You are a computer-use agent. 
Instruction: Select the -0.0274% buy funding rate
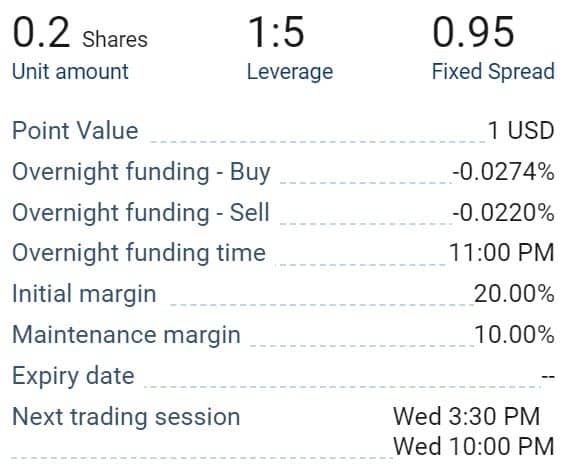503,172
